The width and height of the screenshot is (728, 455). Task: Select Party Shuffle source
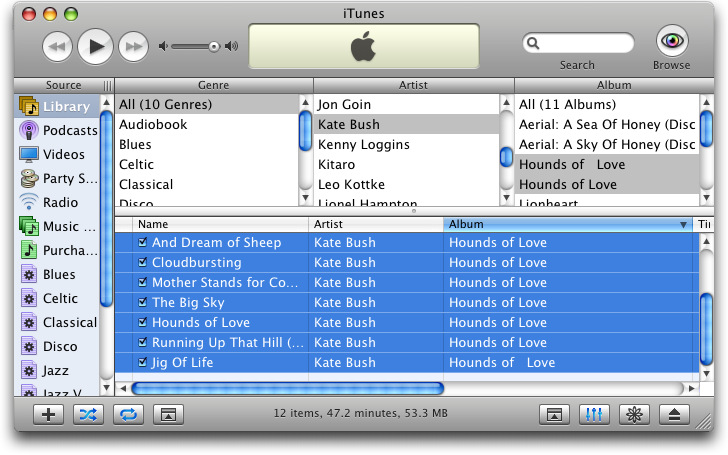(57, 179)
